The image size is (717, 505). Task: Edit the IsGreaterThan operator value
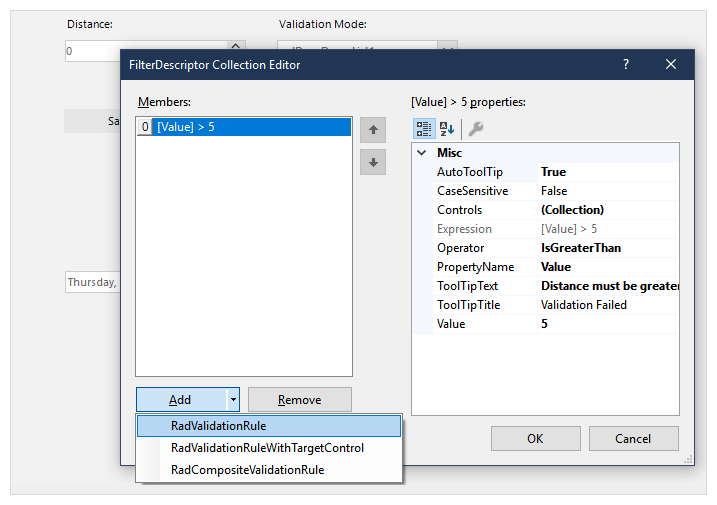pos(608,248)
